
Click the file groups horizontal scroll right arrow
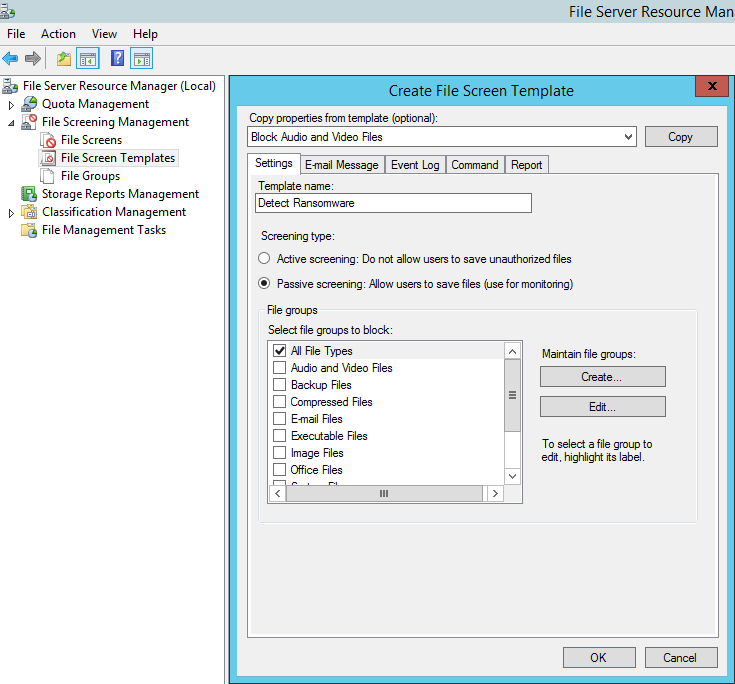click(x=495, y=493)
